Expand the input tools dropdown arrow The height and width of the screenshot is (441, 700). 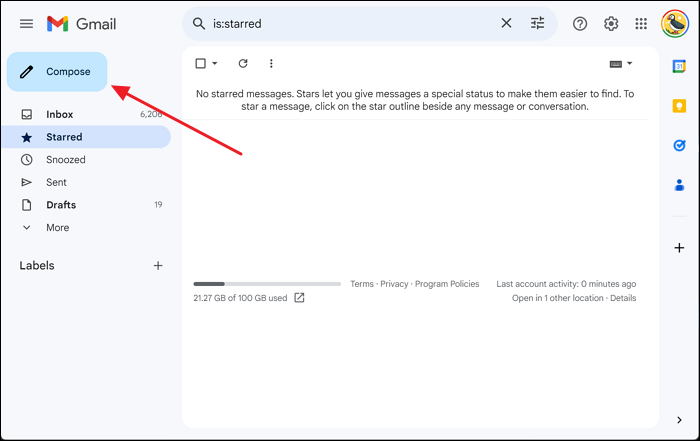click(629, 63)
